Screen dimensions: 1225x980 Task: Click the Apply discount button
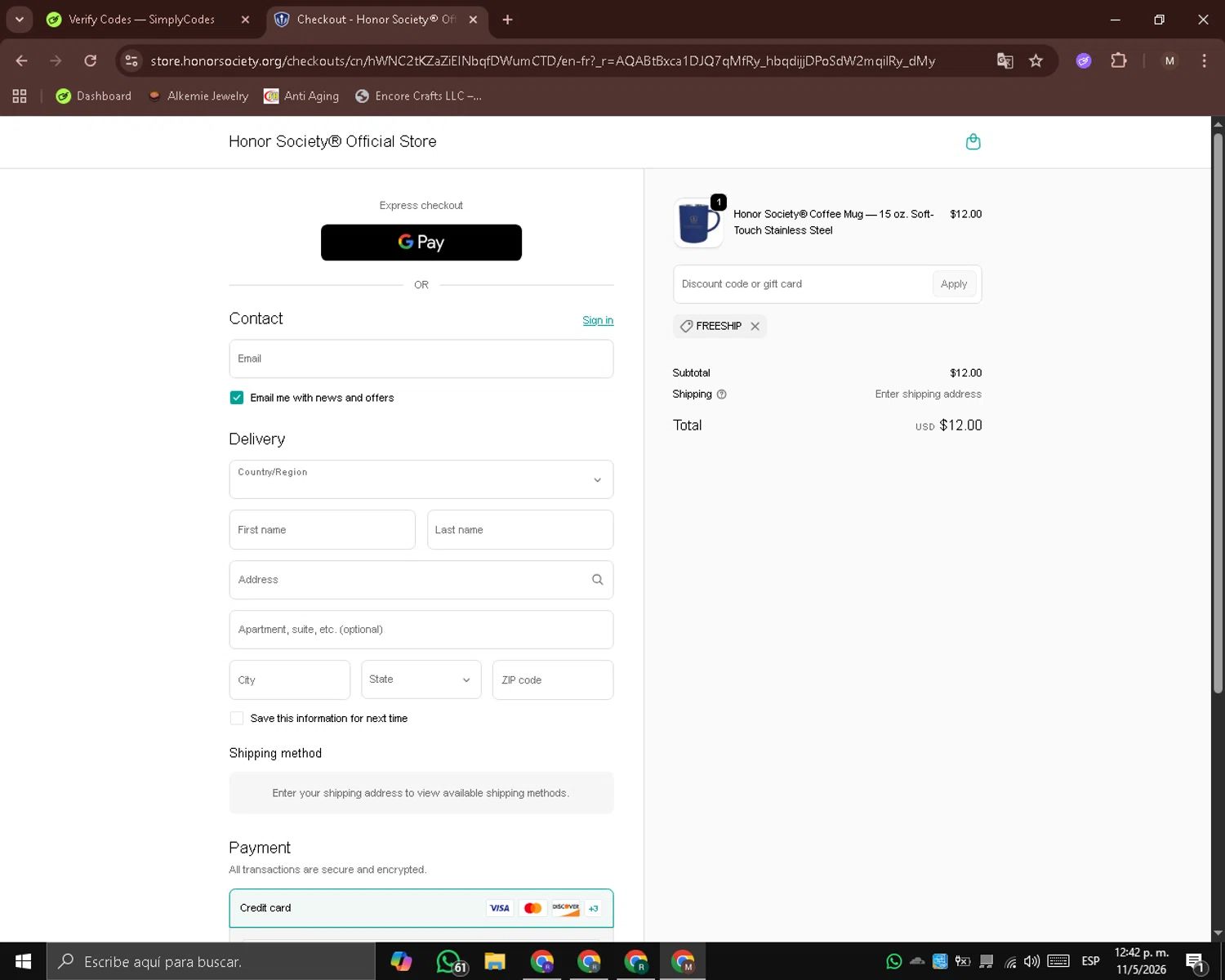click(x=954, y=284)
